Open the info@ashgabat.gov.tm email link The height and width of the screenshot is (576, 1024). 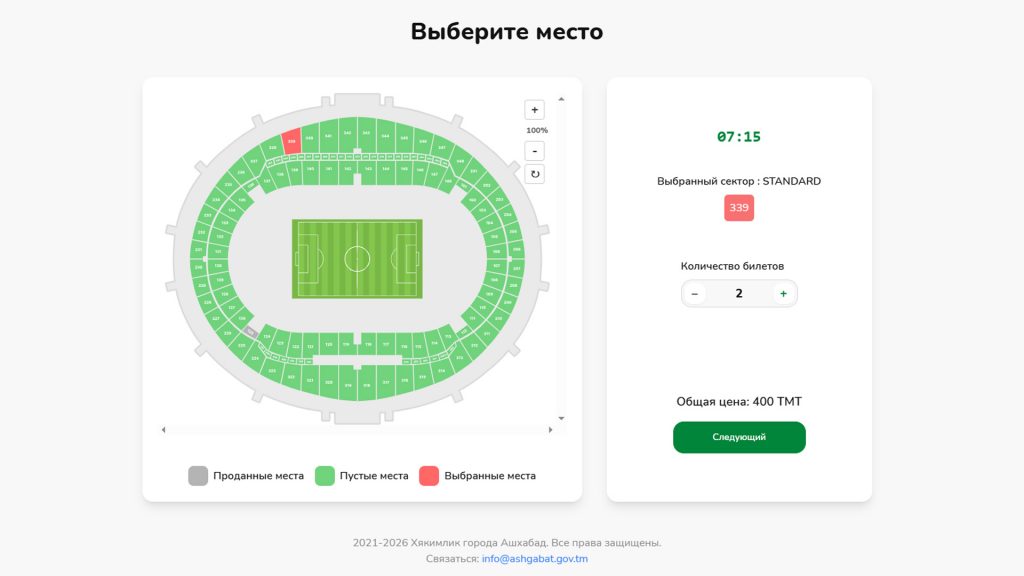534,559
